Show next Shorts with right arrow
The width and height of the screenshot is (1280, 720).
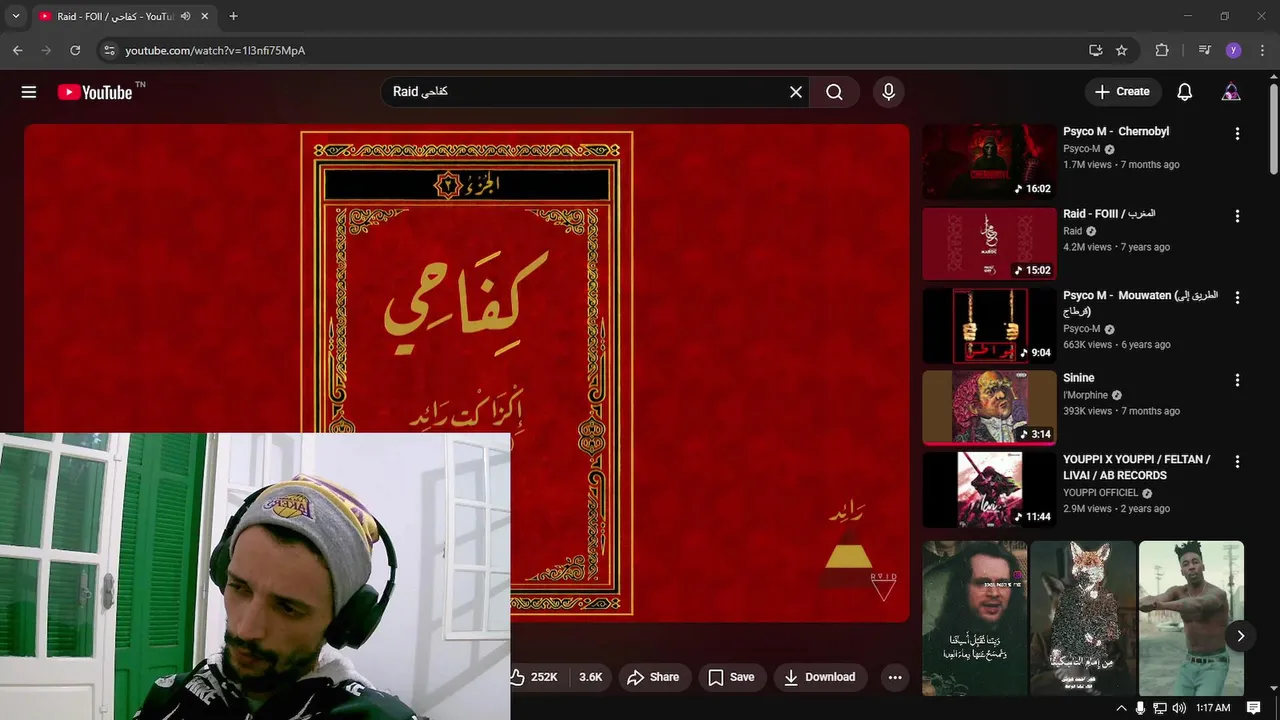coord(1241,636)
